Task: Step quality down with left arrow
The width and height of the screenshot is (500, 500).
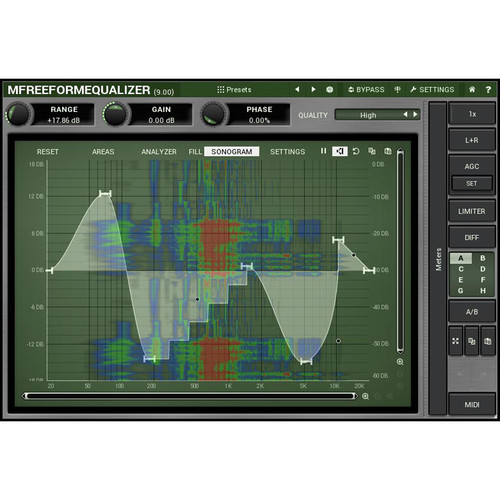Action: [x=405, y=115]
